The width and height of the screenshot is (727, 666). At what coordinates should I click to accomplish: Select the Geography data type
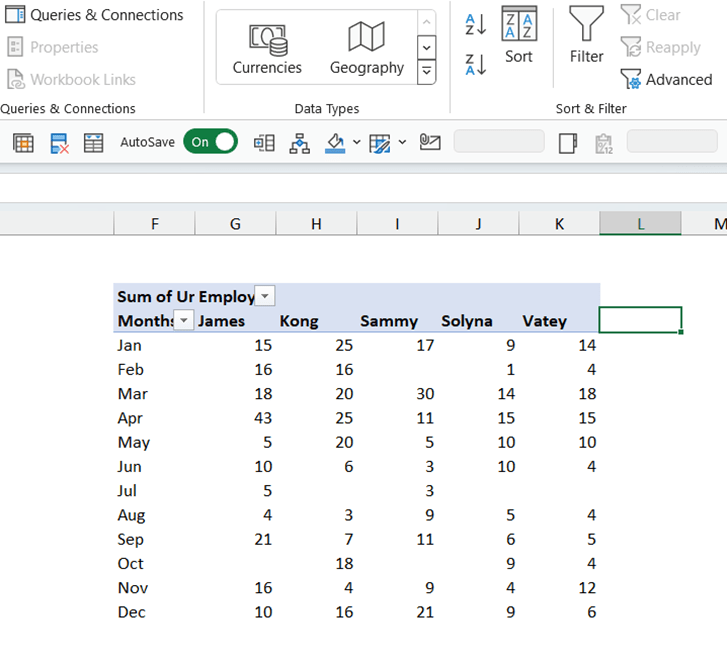point(367,48)
